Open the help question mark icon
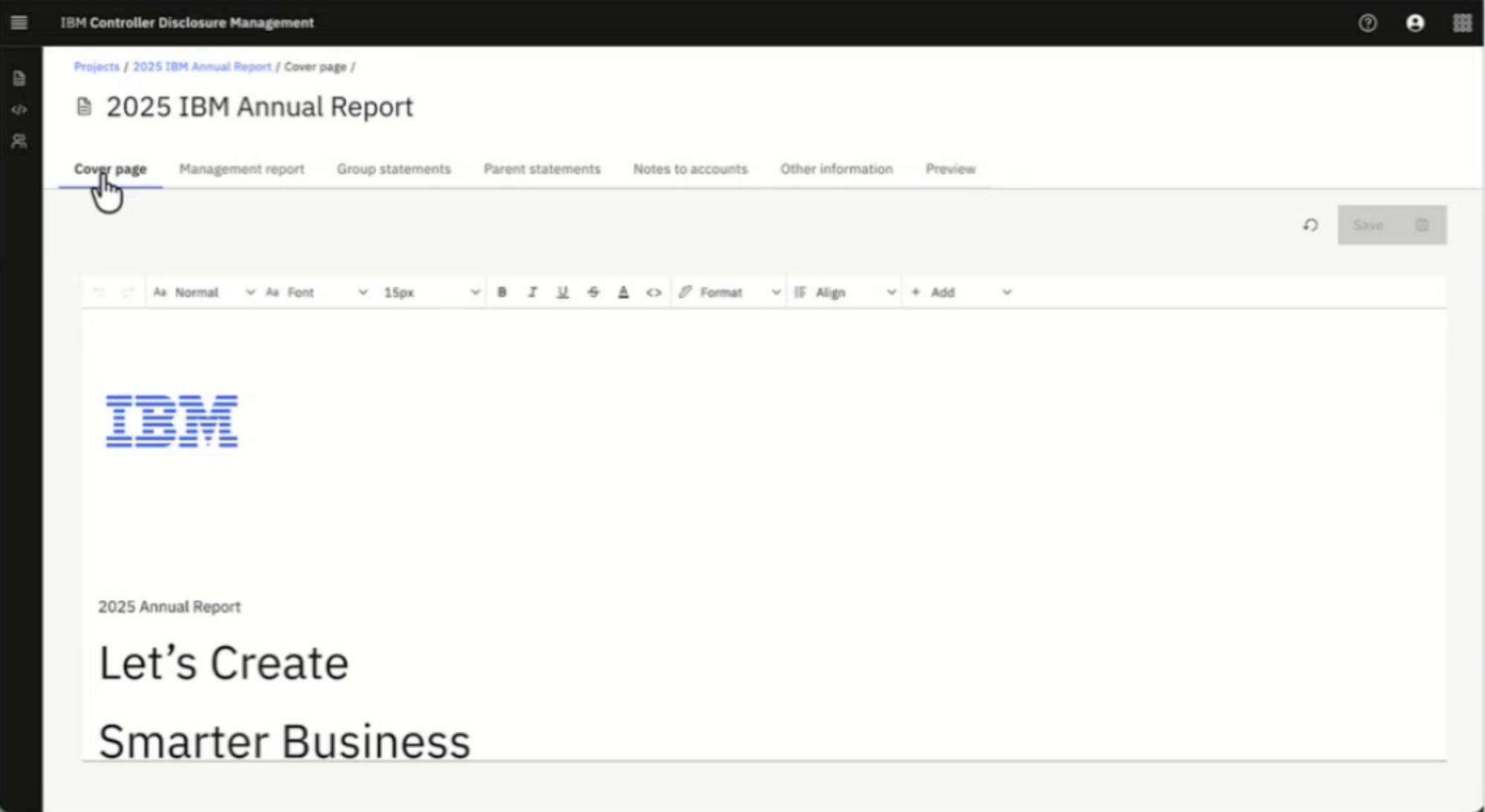 [x=1368, y=23]
